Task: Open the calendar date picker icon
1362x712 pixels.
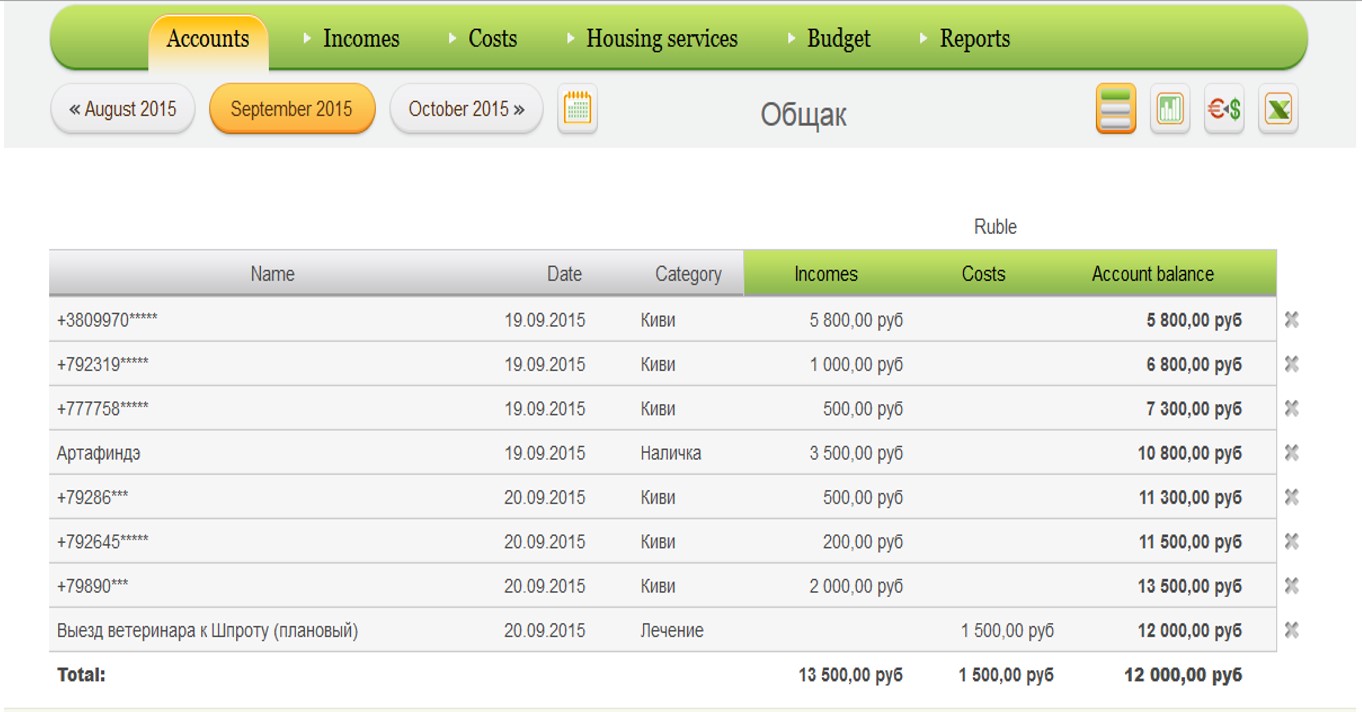Action: click(x=577, y=109)
